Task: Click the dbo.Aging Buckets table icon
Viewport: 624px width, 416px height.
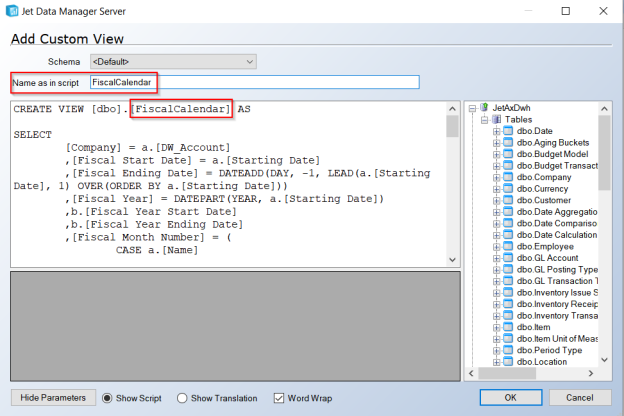Action: pos(508,143)
